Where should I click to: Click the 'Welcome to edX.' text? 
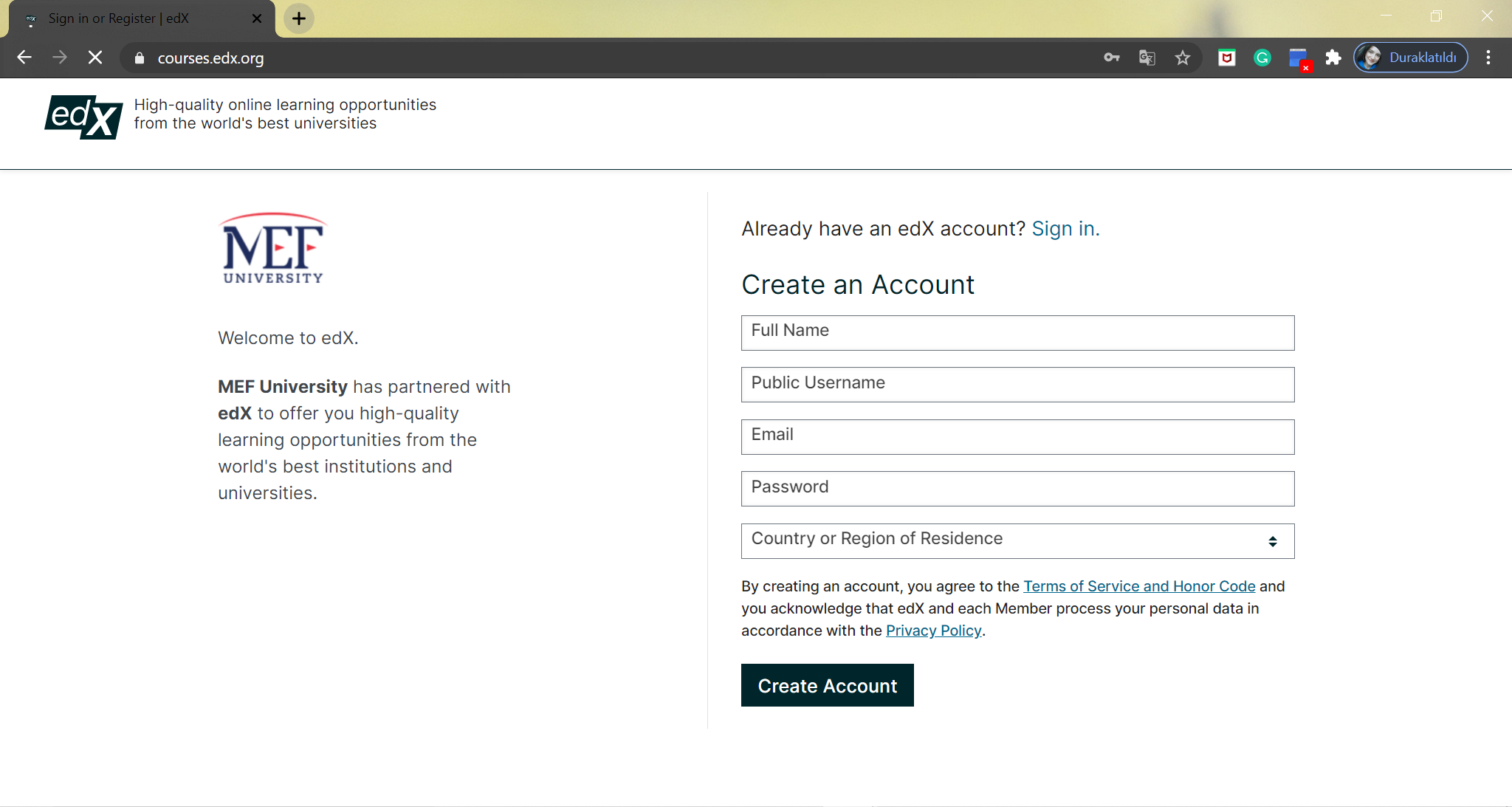click(x=288, y=338)
